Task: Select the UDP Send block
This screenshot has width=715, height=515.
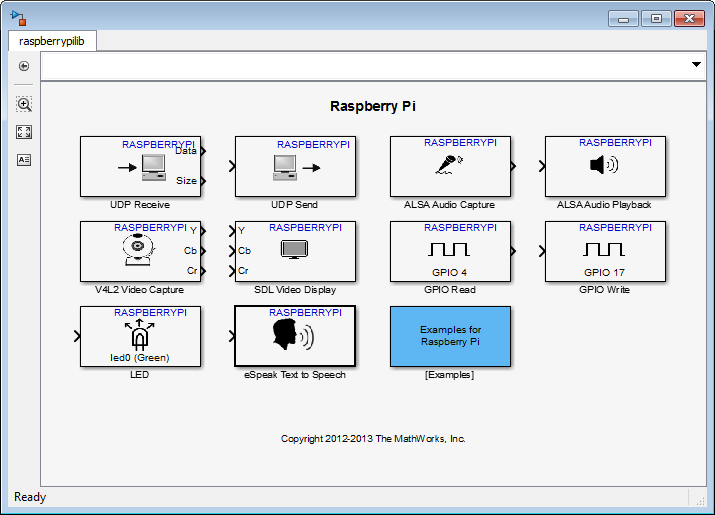Action: tap(295, 166)
